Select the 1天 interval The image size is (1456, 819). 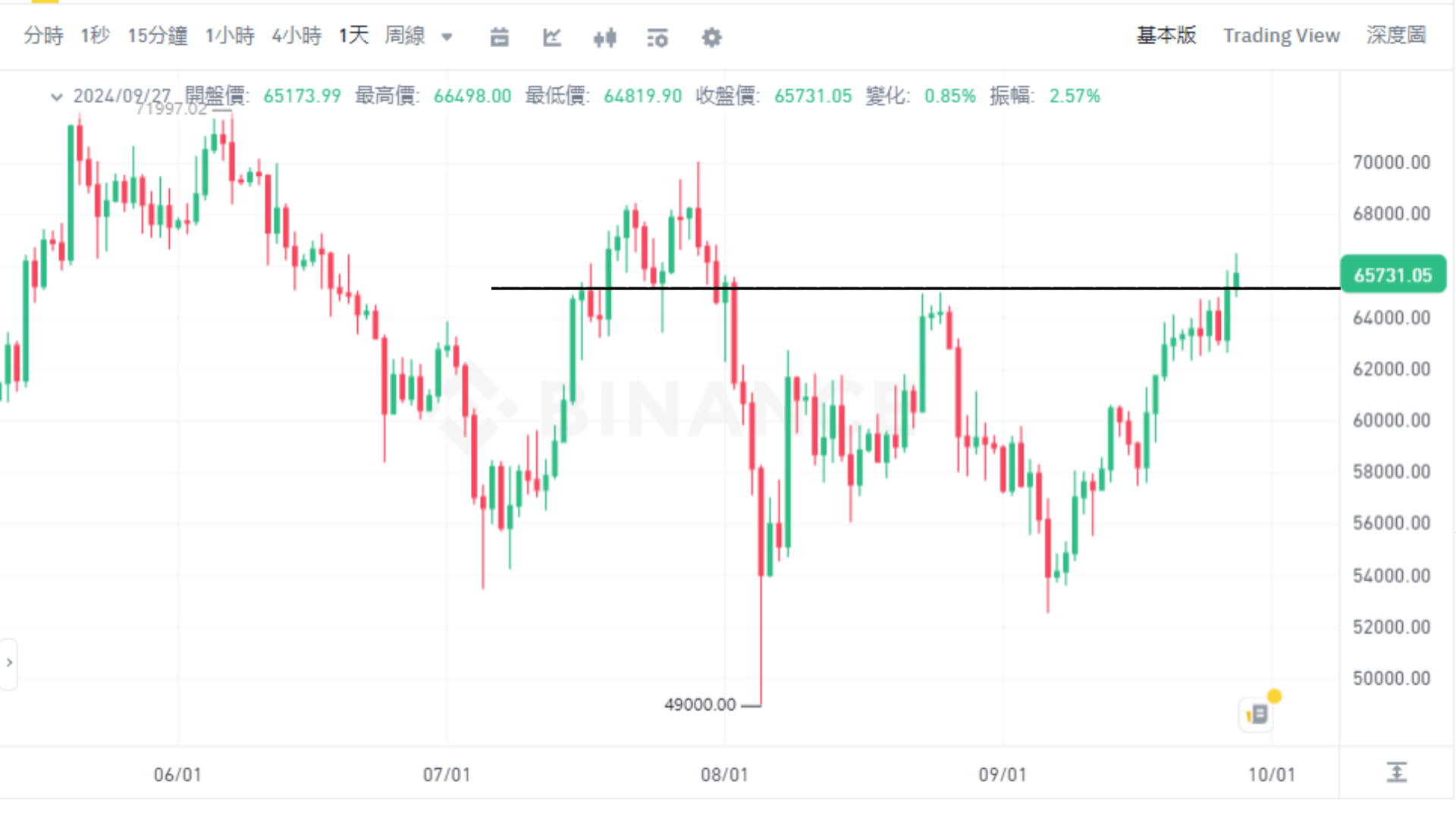point(353,36)
